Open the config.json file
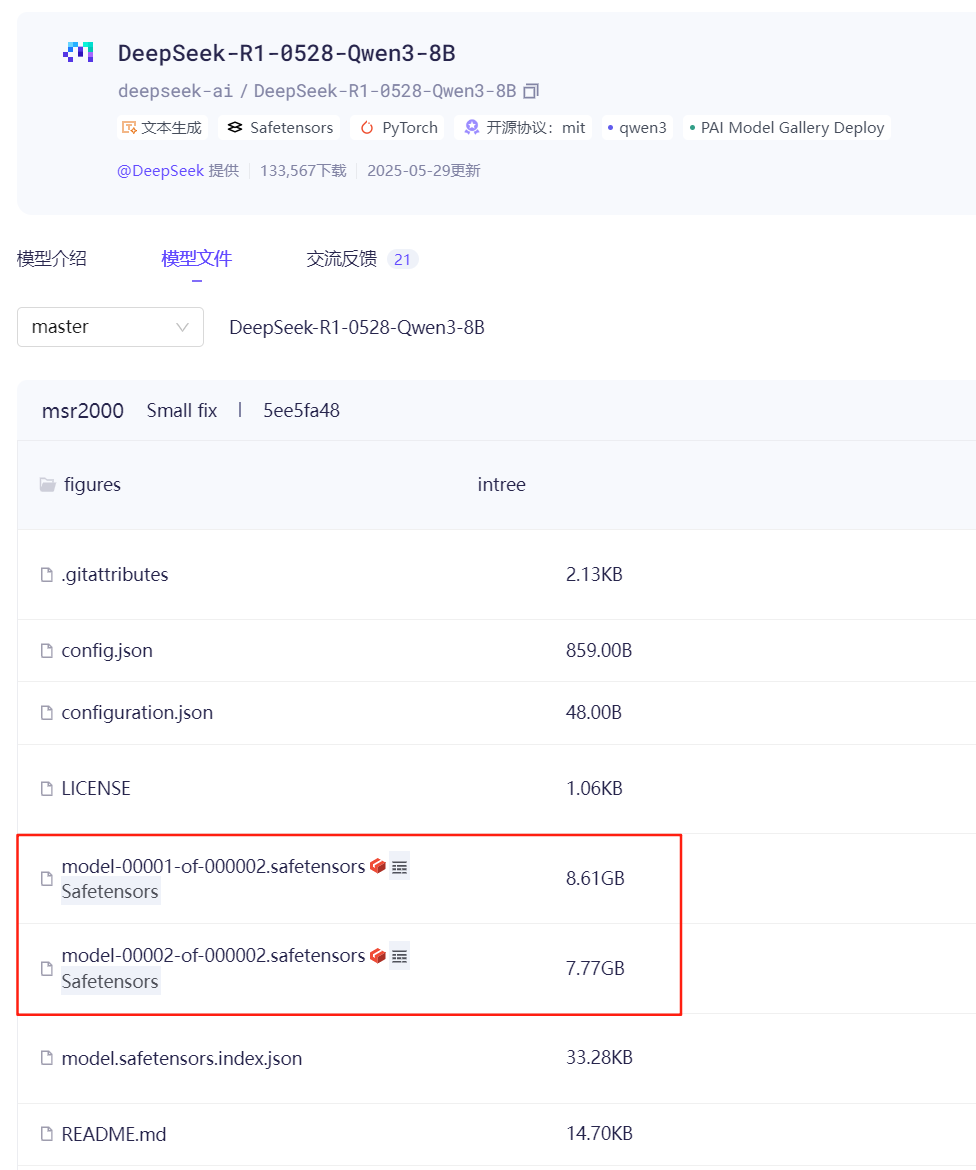 pos(107,651)
